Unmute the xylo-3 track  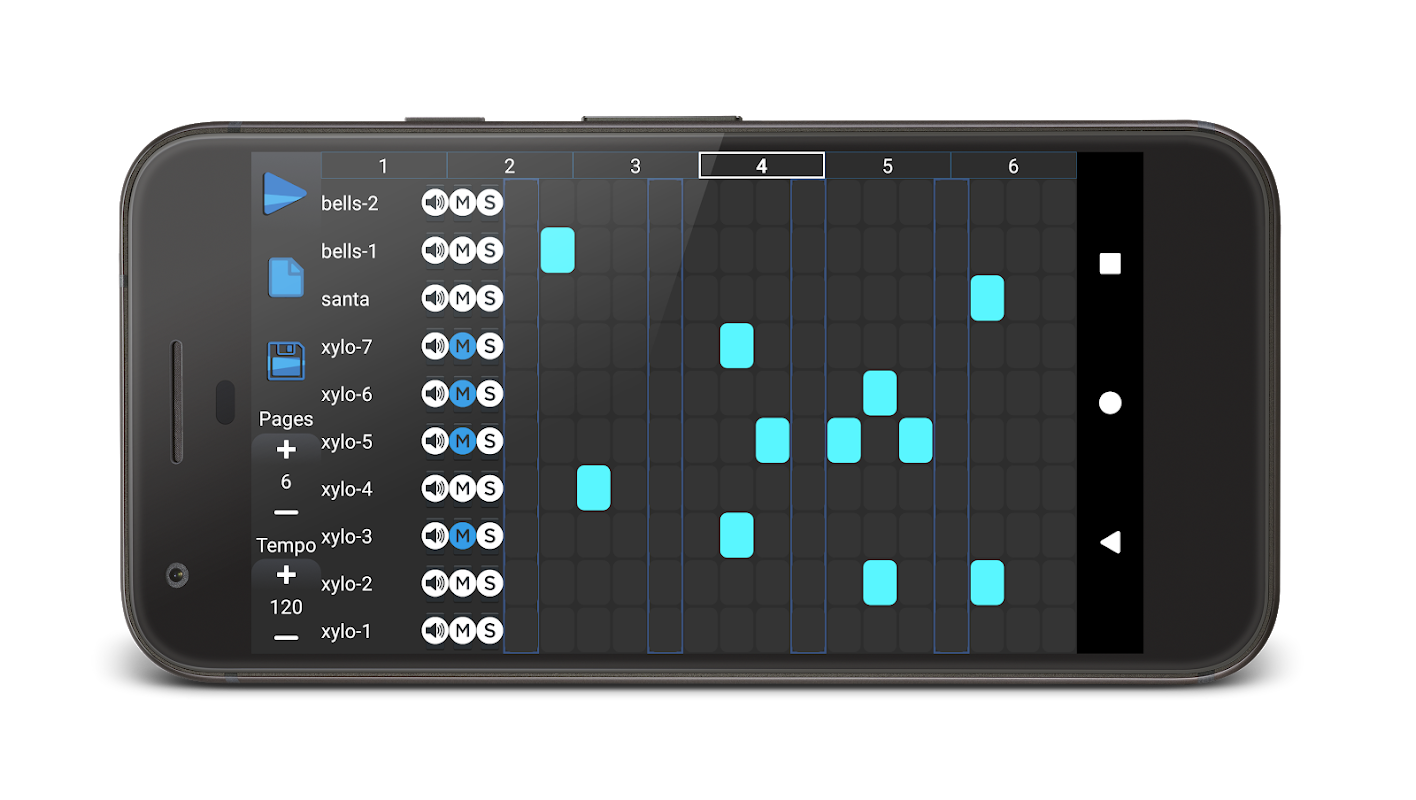click(x=462, y=536)
